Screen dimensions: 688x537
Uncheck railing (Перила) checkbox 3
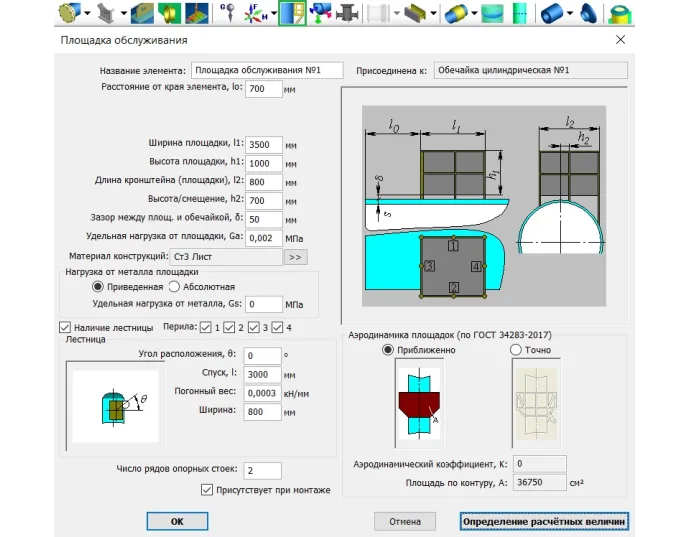pyautogui.click(x=254, y=327)
